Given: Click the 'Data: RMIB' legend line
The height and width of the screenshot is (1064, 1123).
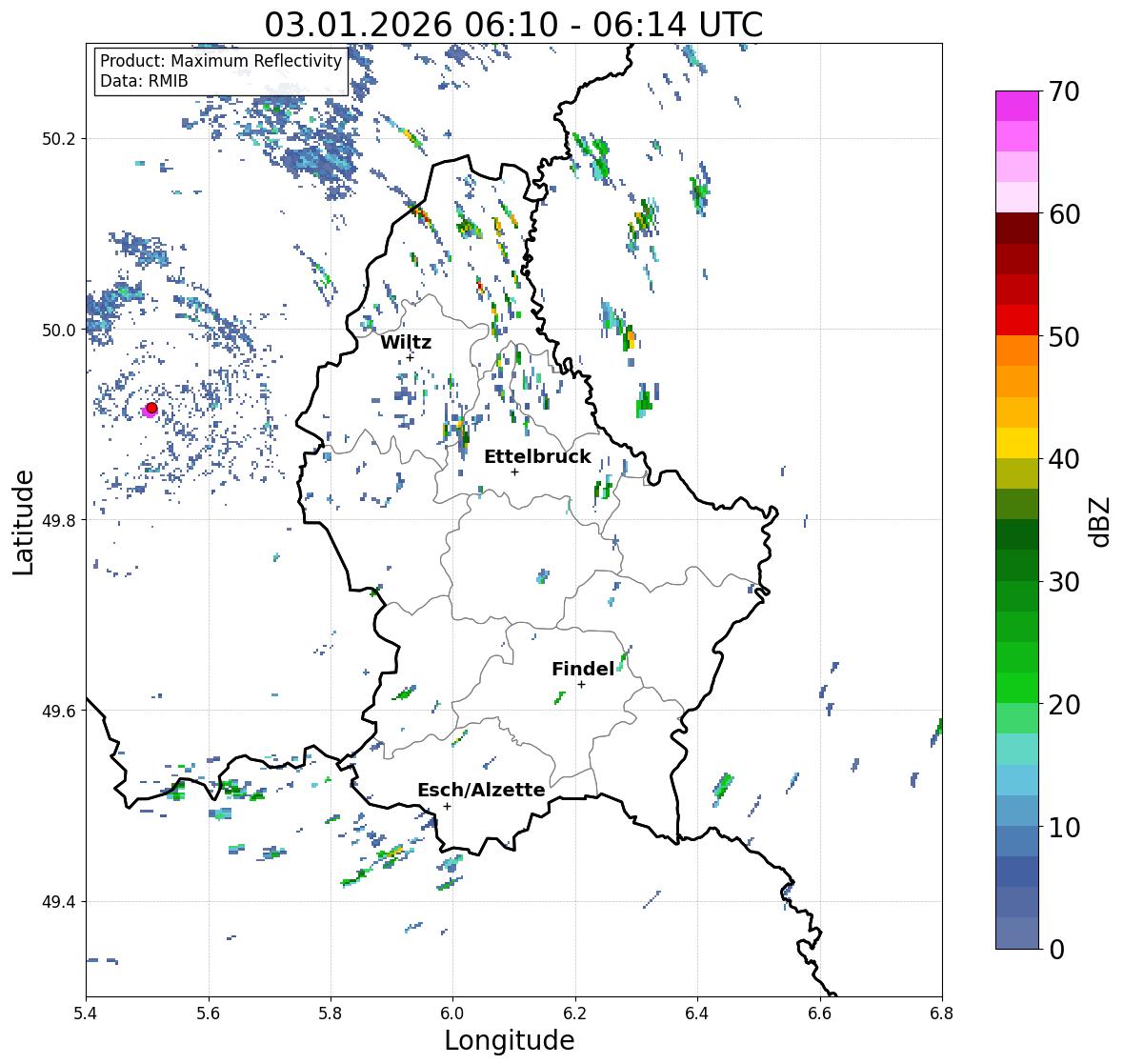Looking at the screenshot, I should coord(144,81).
